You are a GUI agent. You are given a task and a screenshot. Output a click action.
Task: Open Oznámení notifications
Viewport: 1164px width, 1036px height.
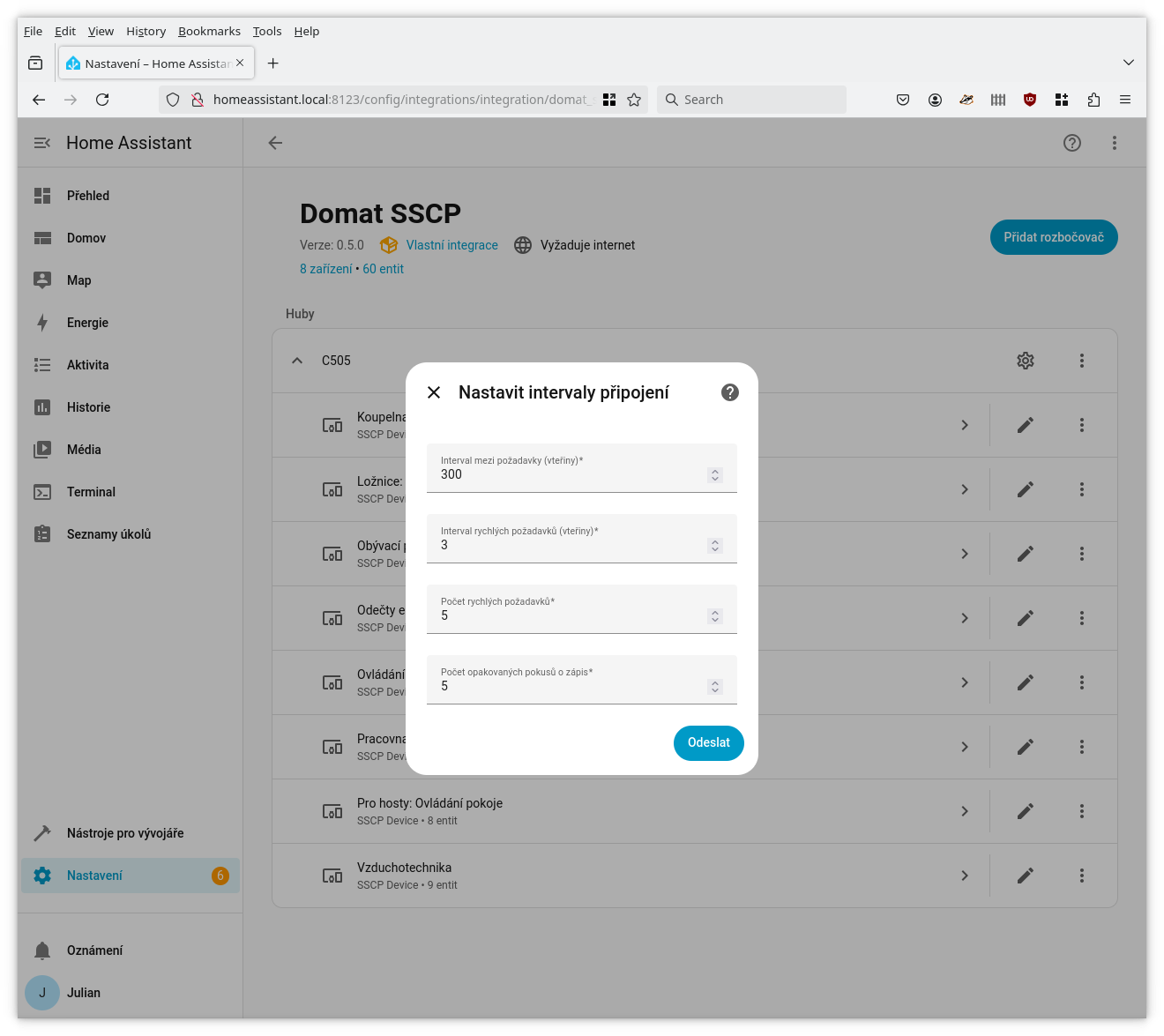(131, 950)
